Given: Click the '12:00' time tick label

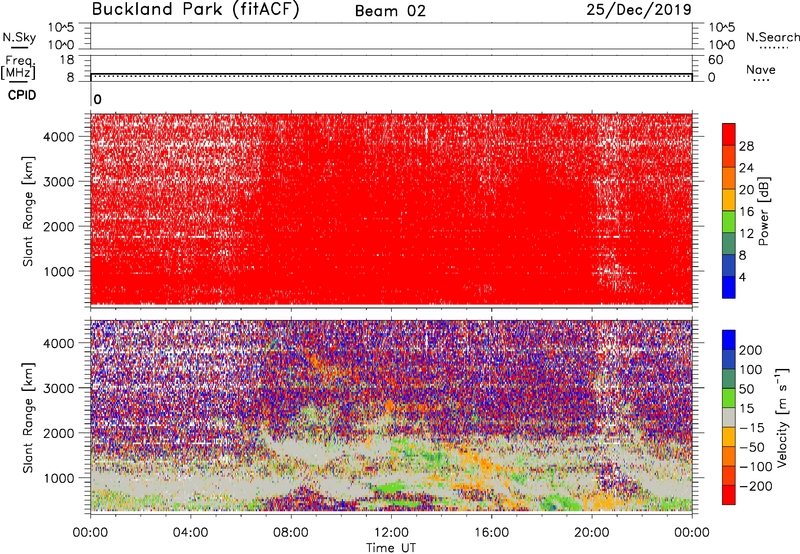Looking at the screenshot, I should click(x=391, y=533).
